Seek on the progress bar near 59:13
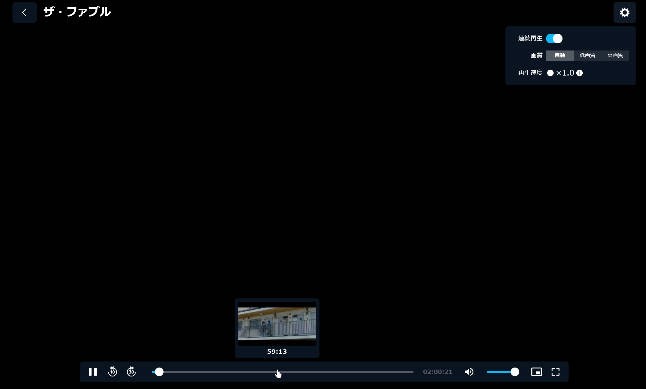This screenshot has height=389, width=646. click(277, 372)
